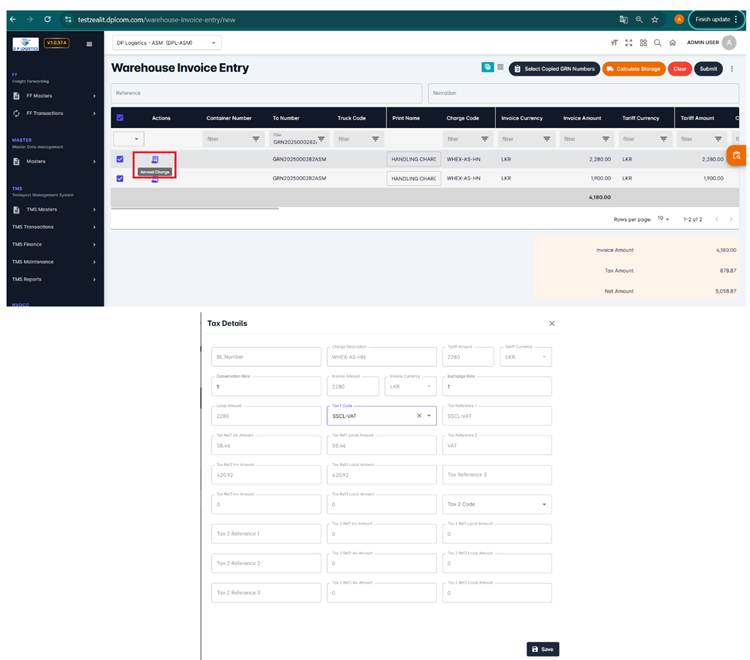Viewport: 750px width, 660px height.
Task: Click the Narration input field
Action: pos(583,93)
